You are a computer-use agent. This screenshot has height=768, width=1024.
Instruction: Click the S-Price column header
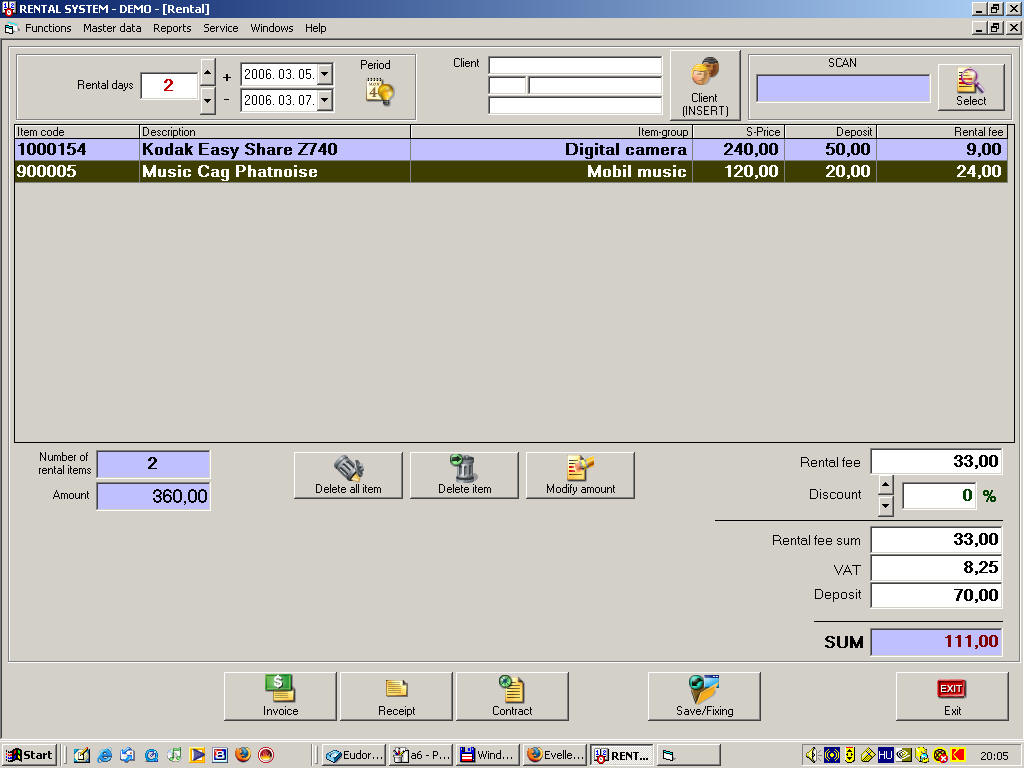(738, 132)
